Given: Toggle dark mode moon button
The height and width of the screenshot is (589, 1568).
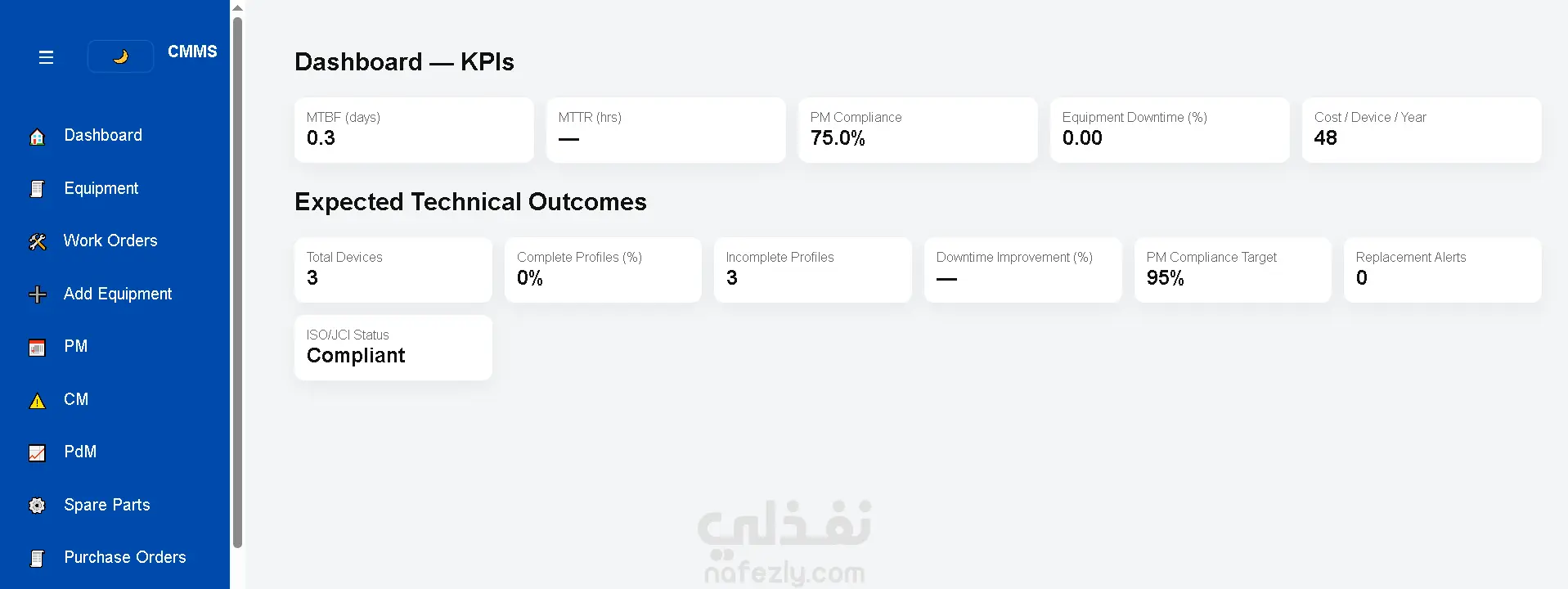Looking at the screenshot, I should 120,56.
